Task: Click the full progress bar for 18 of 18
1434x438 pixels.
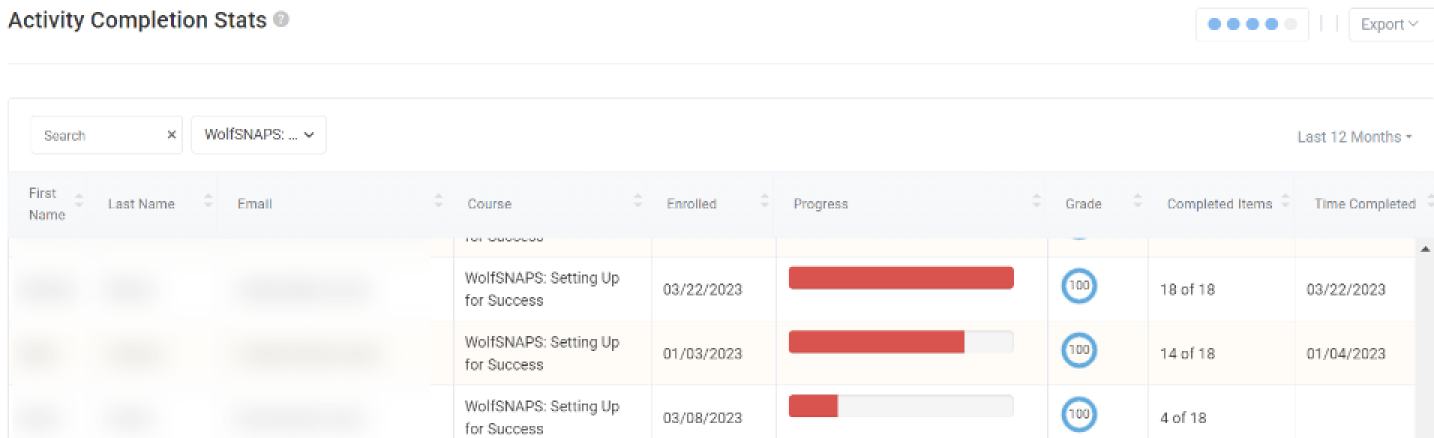Action: [901, 278]
